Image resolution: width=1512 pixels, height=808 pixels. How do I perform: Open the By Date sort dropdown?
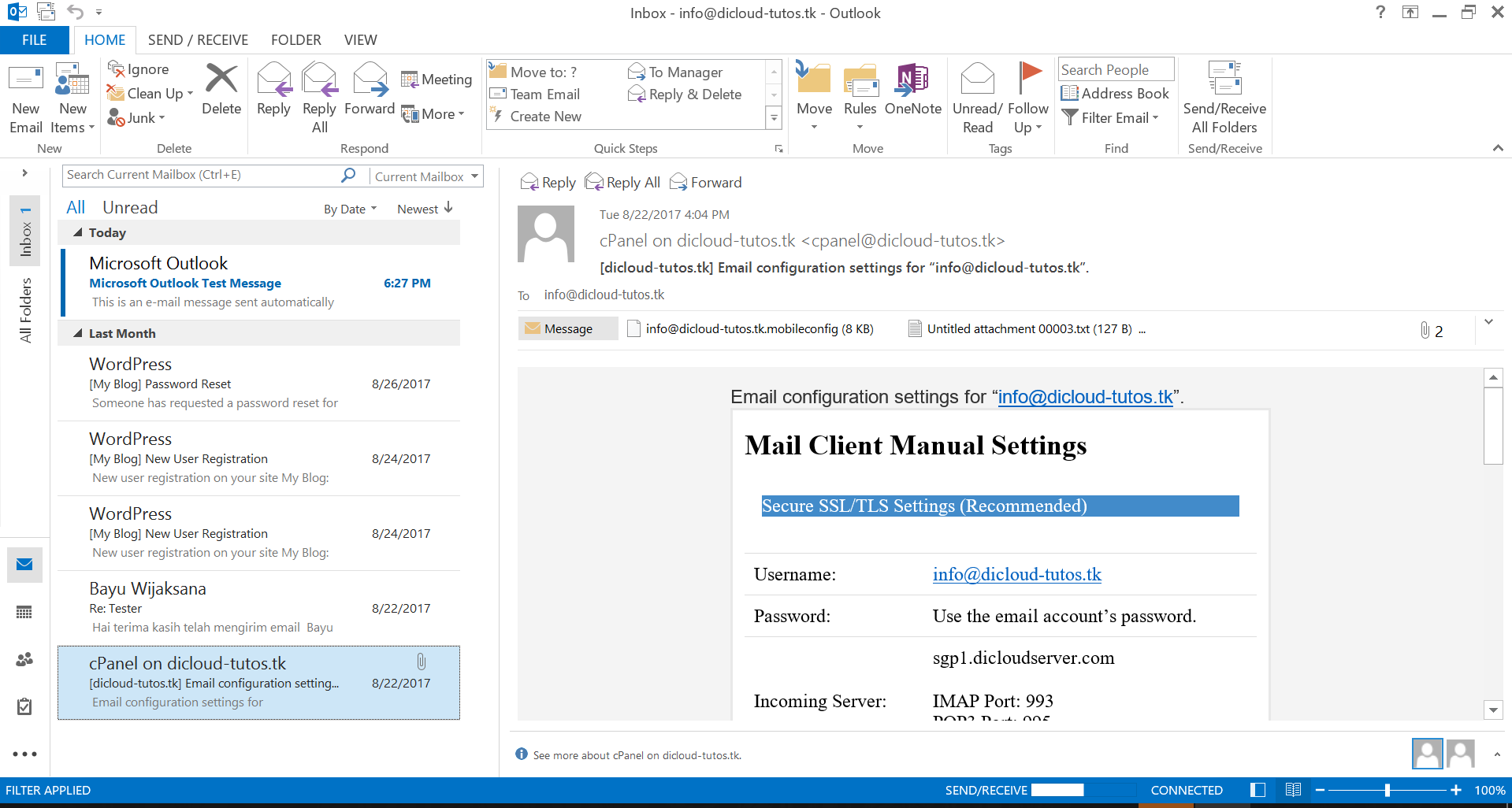(350, 209)
